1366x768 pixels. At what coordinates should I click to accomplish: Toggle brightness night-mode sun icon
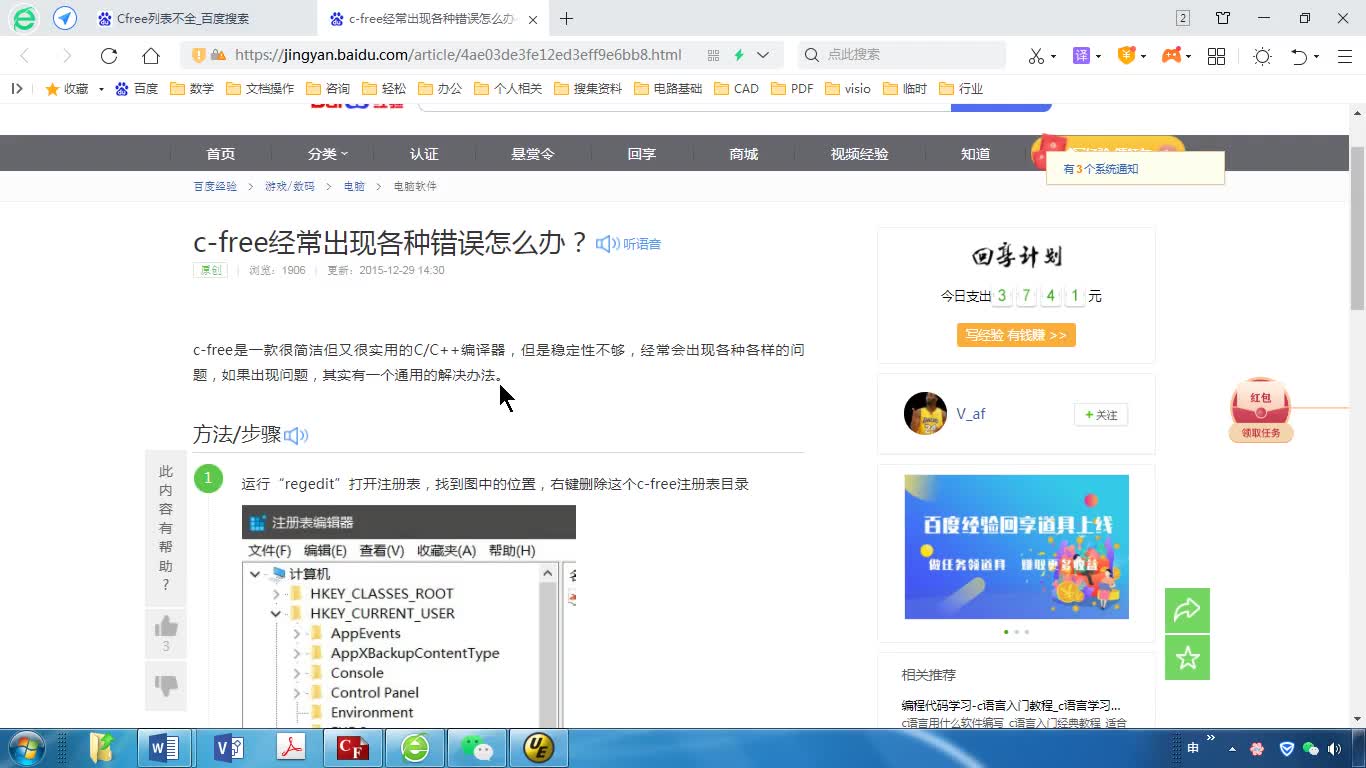1263,56
